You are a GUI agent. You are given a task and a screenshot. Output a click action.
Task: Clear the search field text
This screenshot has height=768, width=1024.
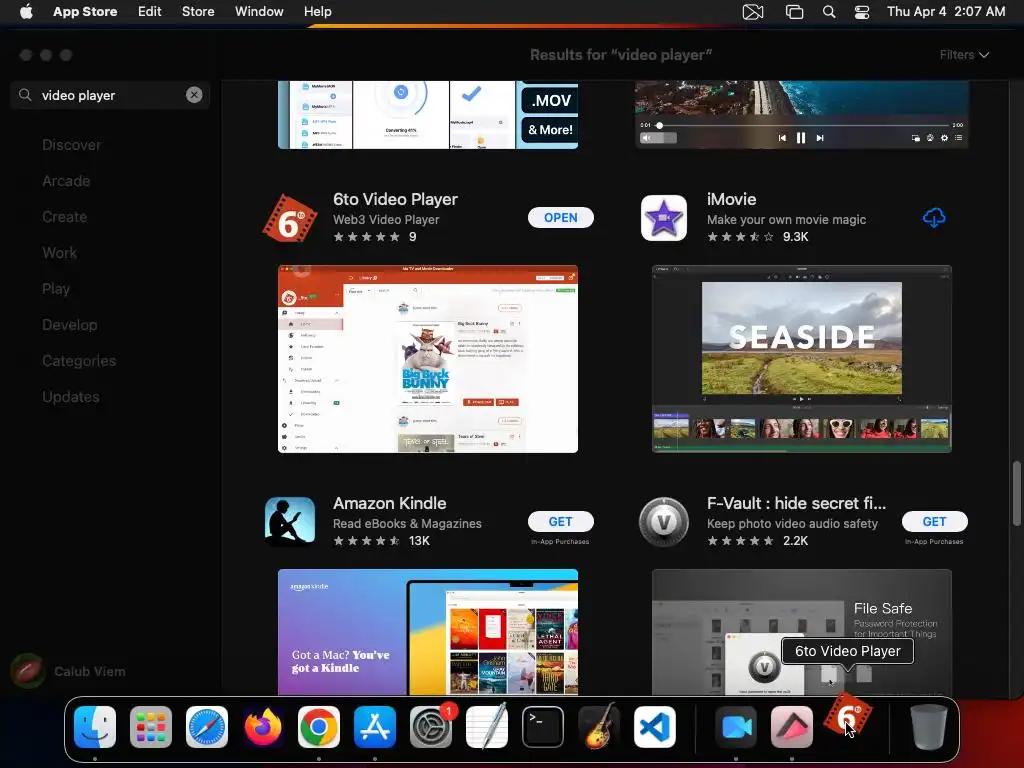click(x=194, y=95)
